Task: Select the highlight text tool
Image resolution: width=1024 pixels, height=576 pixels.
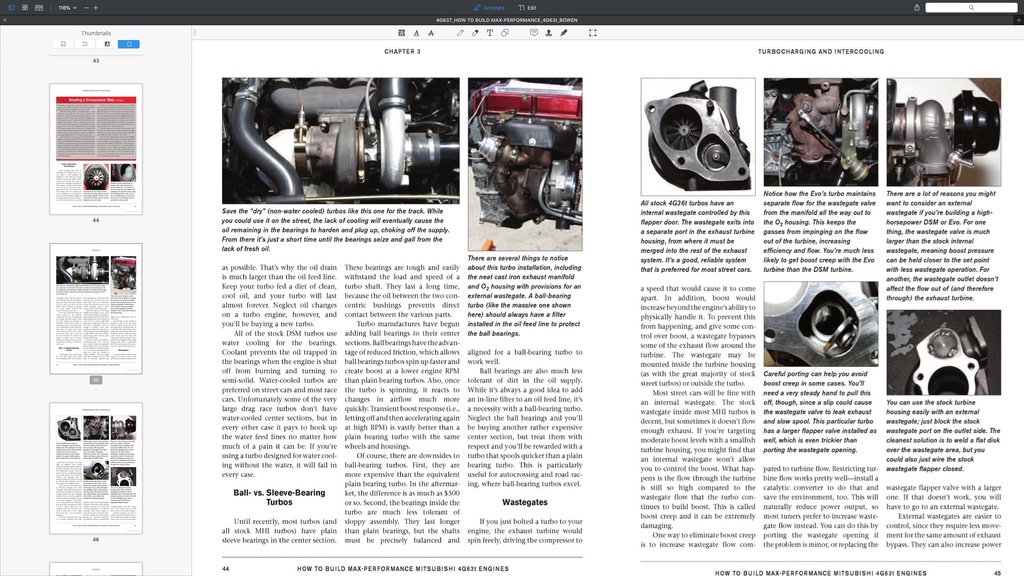Action: point(401,33)
